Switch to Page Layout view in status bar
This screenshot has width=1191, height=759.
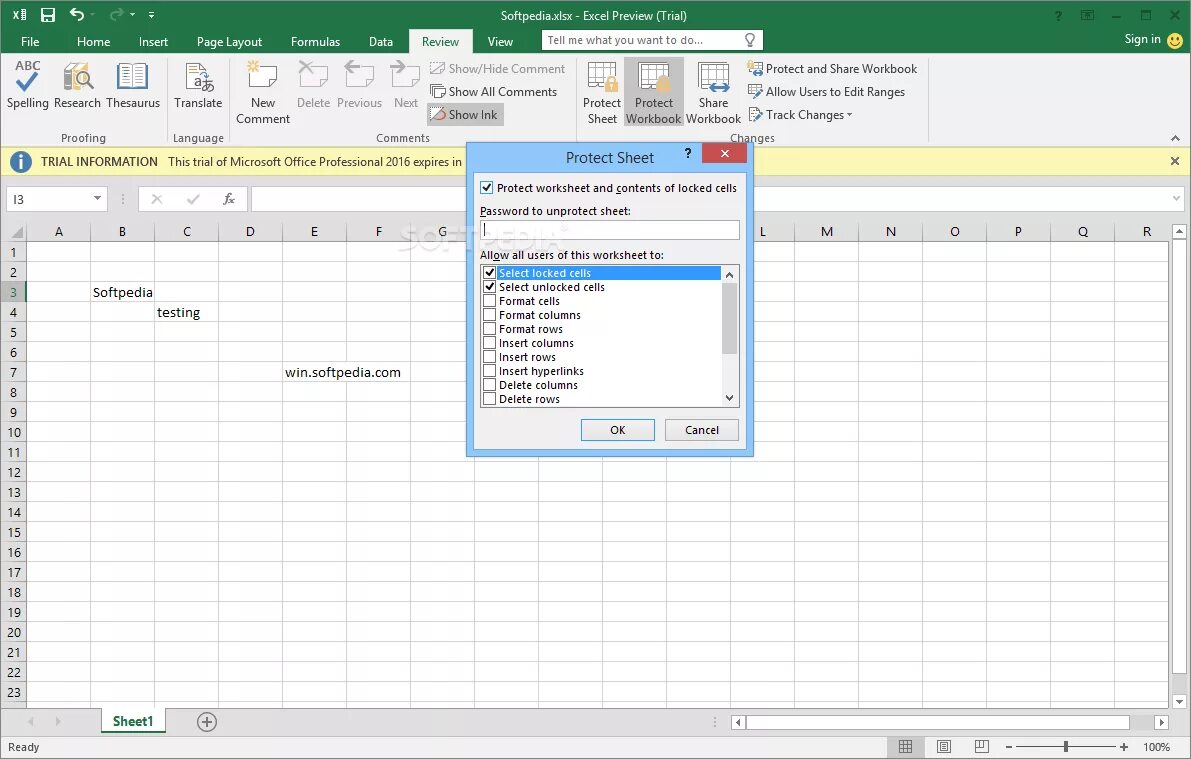coord(943,747)
